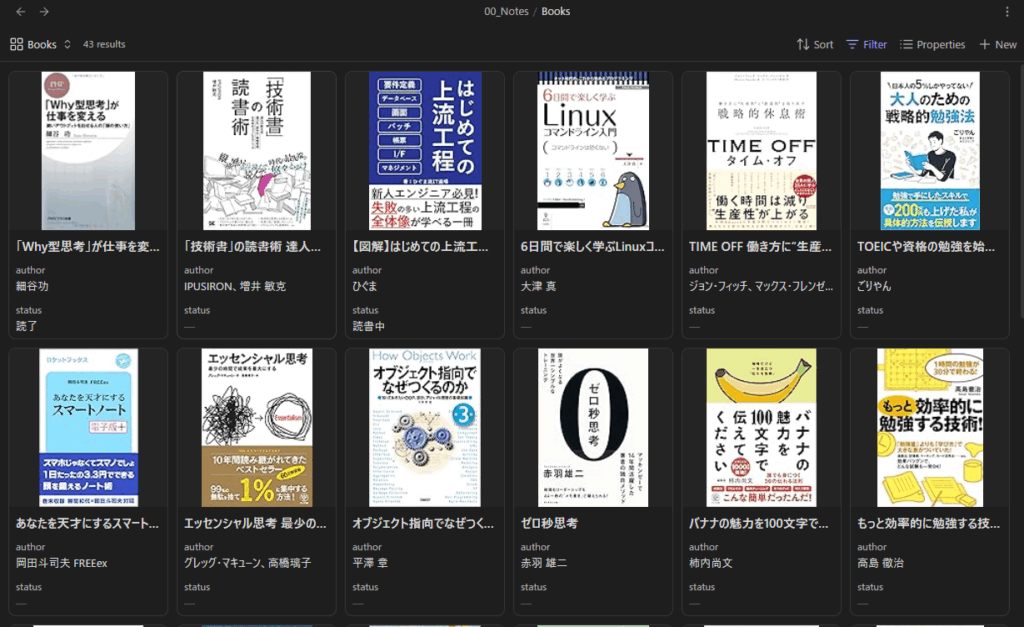This screenshot has height=627, width=1024.
Task: Click the author ジョン・フィッチ、マックス・フレンゼ...
Action: click(761, 286)
